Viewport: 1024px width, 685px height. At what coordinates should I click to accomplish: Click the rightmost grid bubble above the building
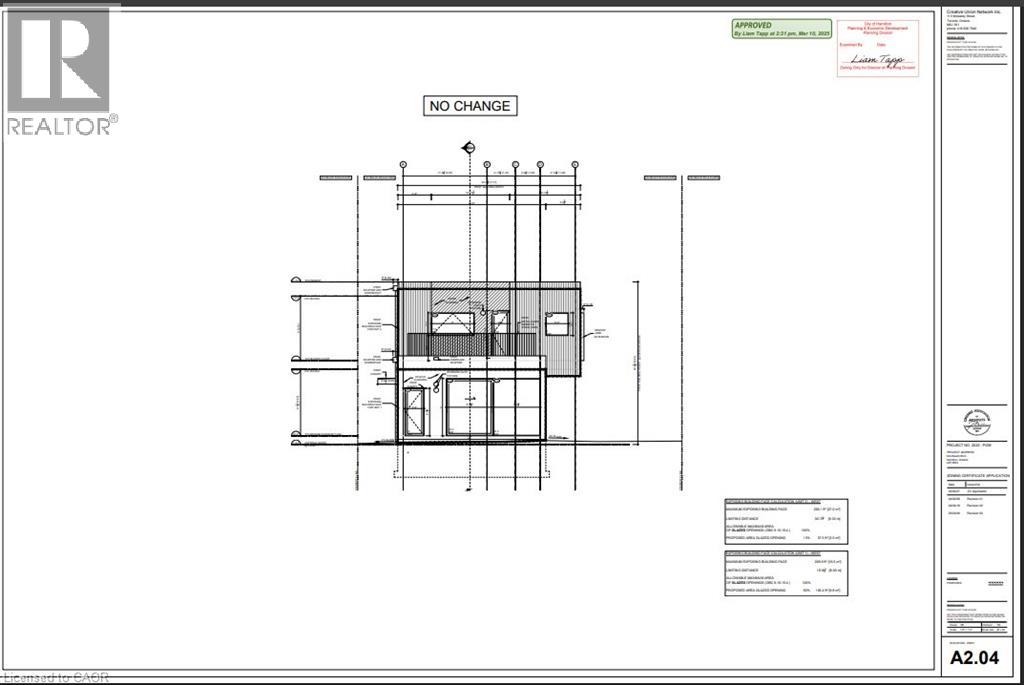pyautogui.click(x=574, y=164)
